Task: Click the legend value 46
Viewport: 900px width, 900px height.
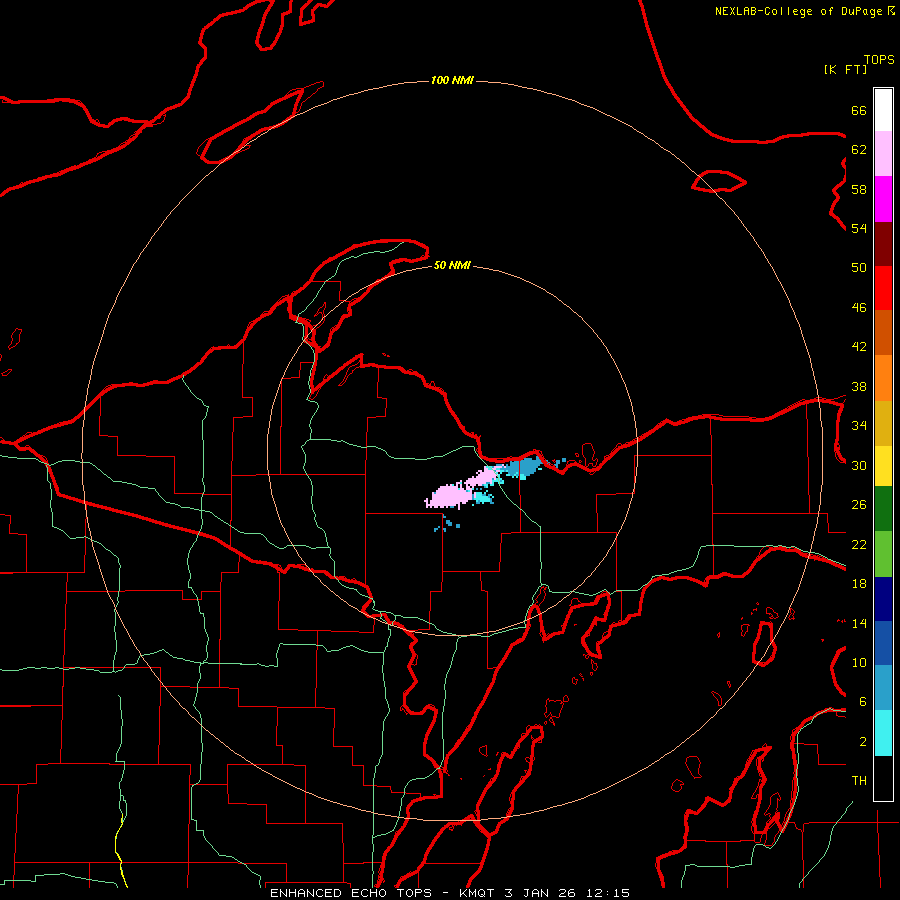Action: [859, 308]
